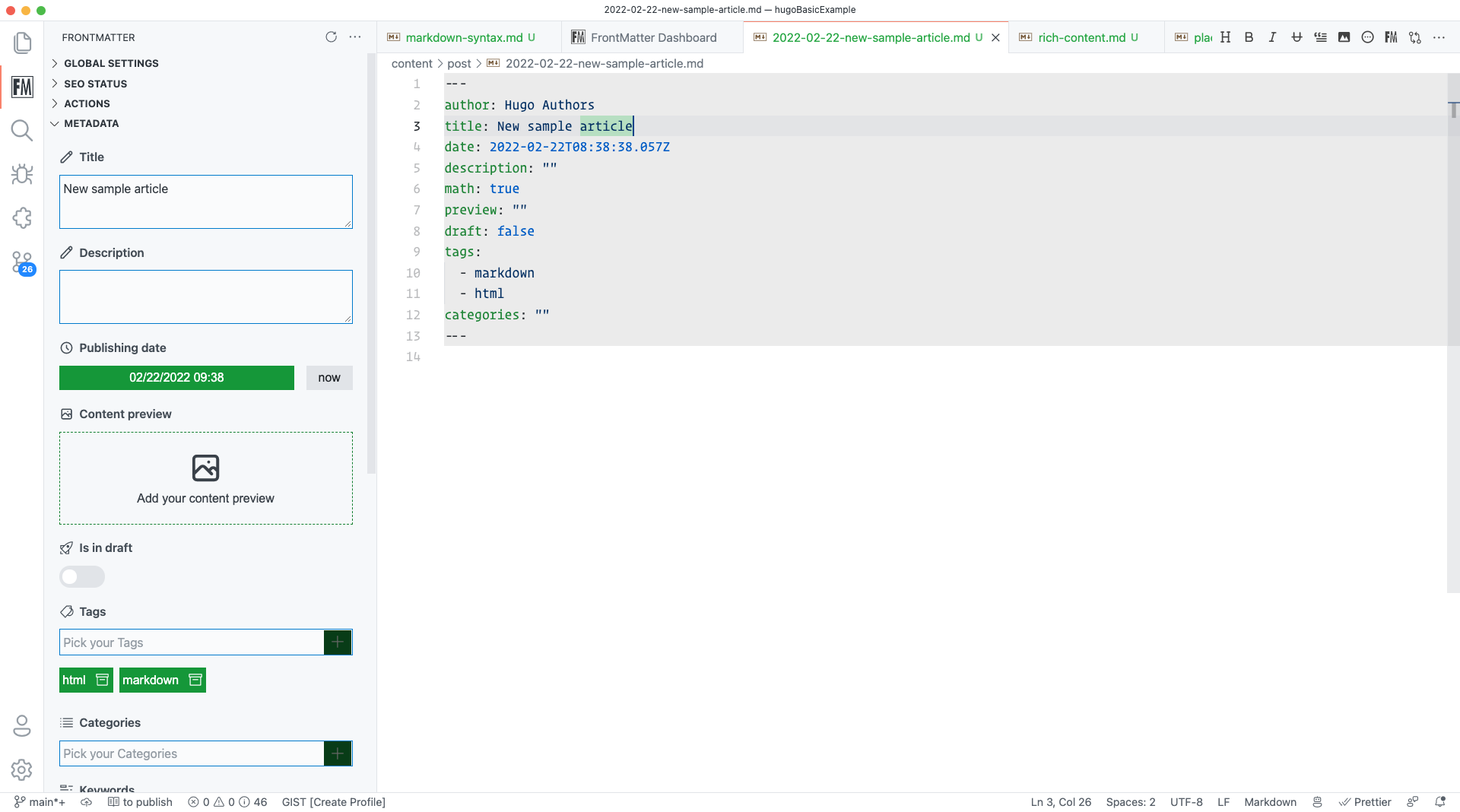This screenshot has width=1460, height=812.
Task: Apply strikethrough from the editor toolbar
Action: (x=1297, y=37)
